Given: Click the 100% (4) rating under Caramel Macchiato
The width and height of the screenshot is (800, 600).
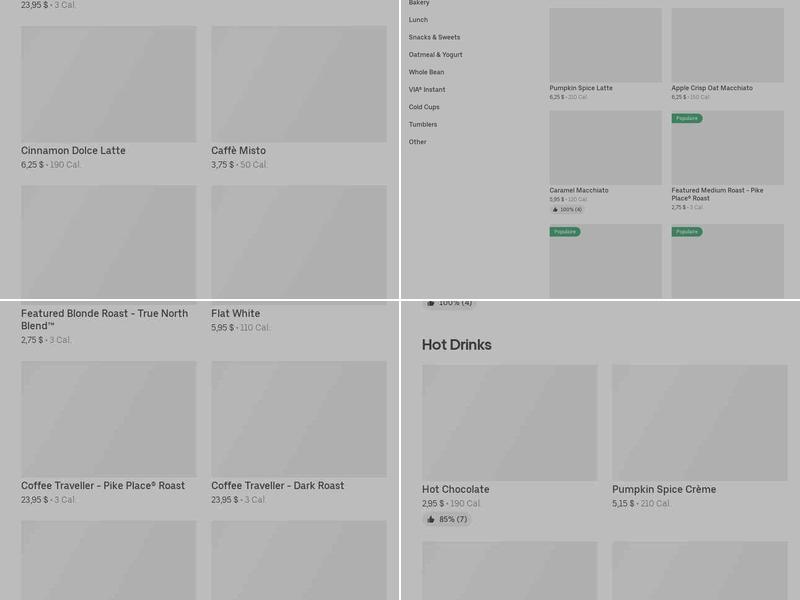Looking at the screenshot, I should tap(567, 210).
